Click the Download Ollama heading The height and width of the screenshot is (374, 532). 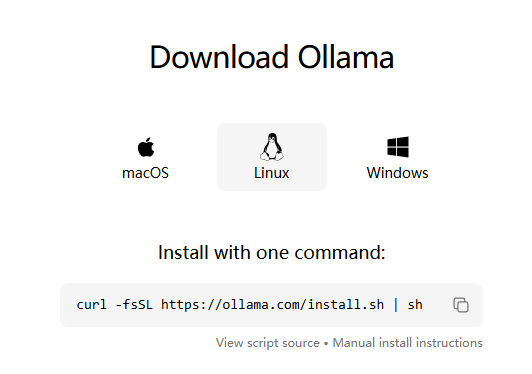[272, 57]
